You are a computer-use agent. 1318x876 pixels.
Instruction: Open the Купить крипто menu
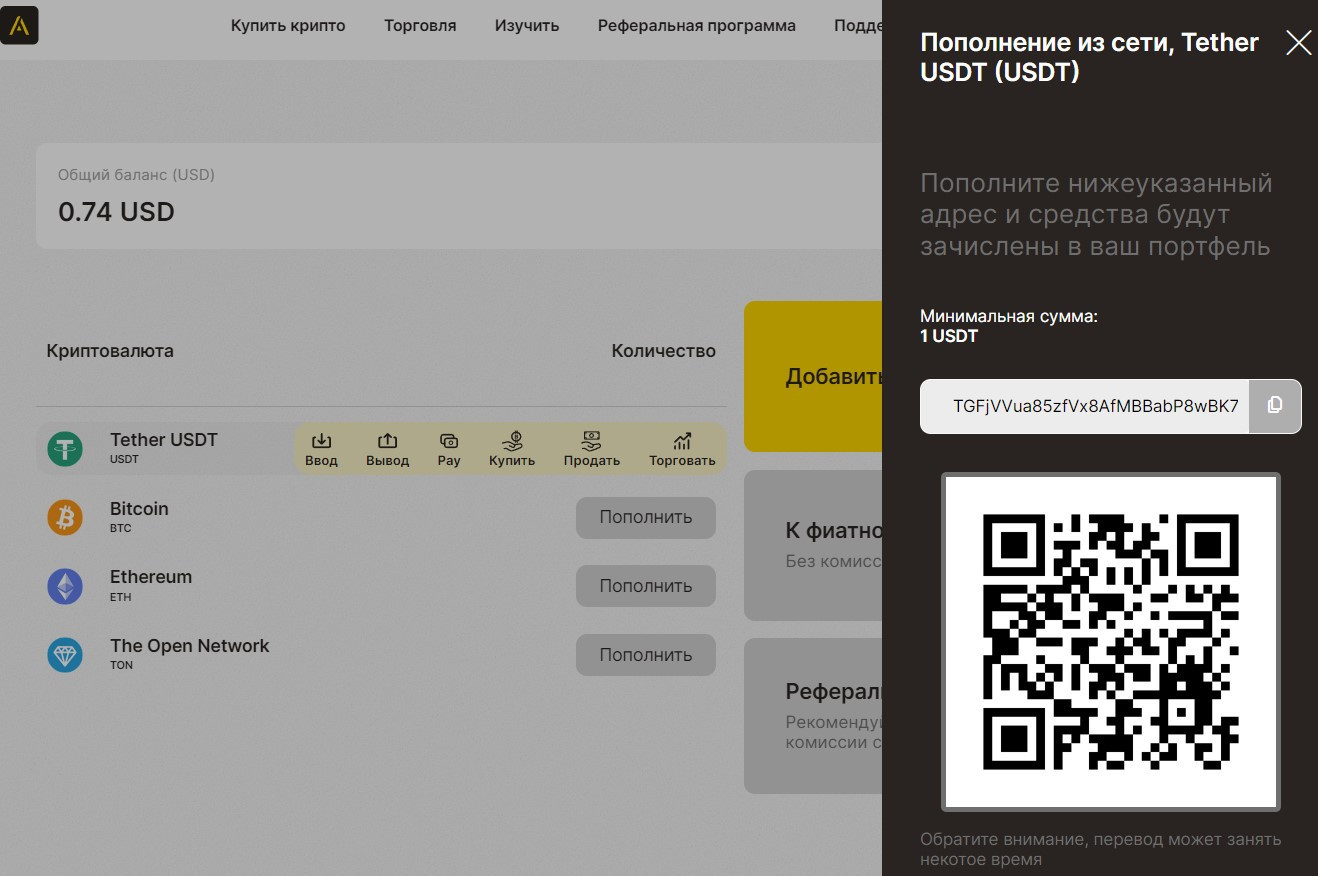288,26
